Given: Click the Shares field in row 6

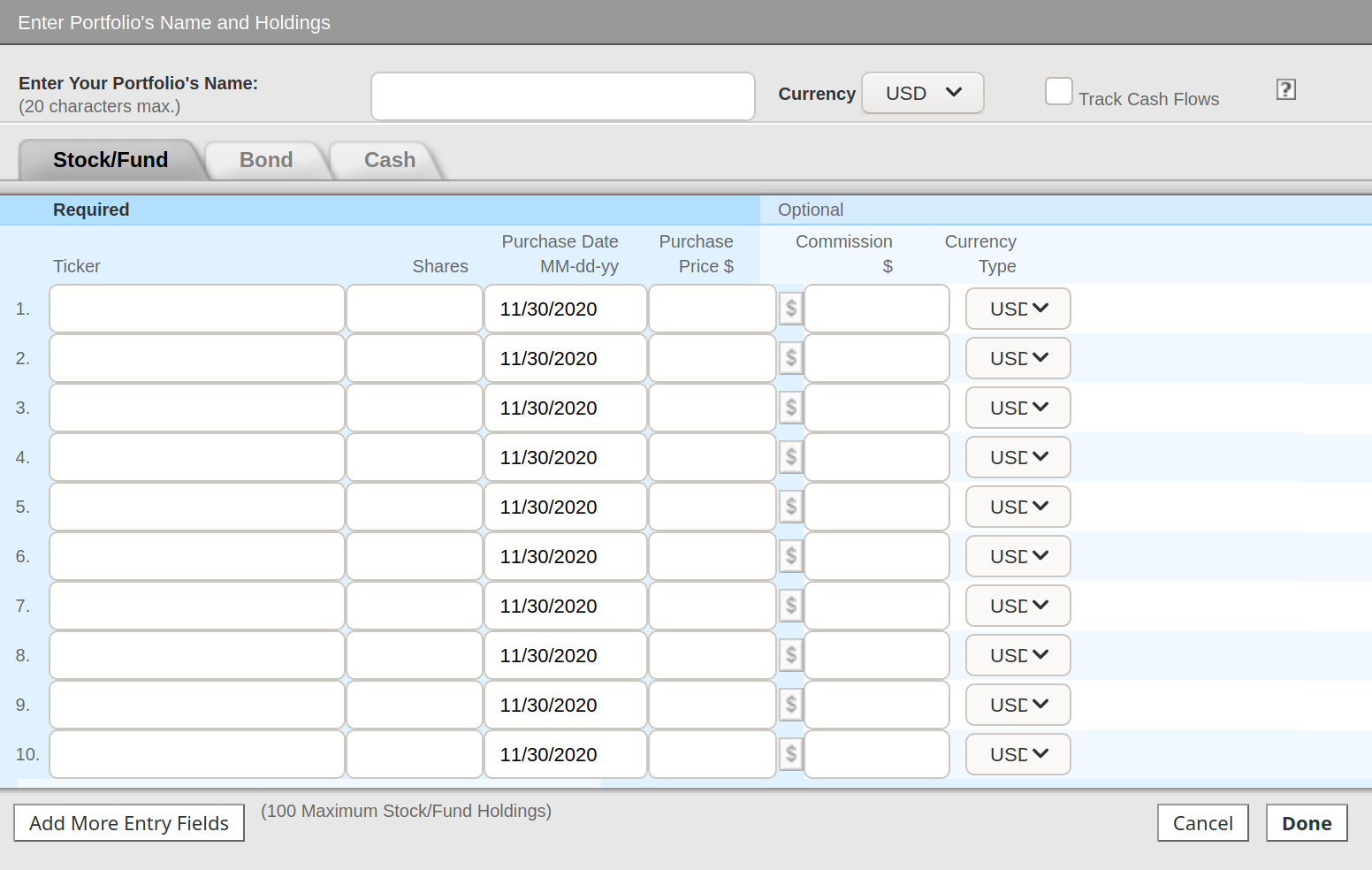Looking at the screenshot, I should (x=415, y=556).
